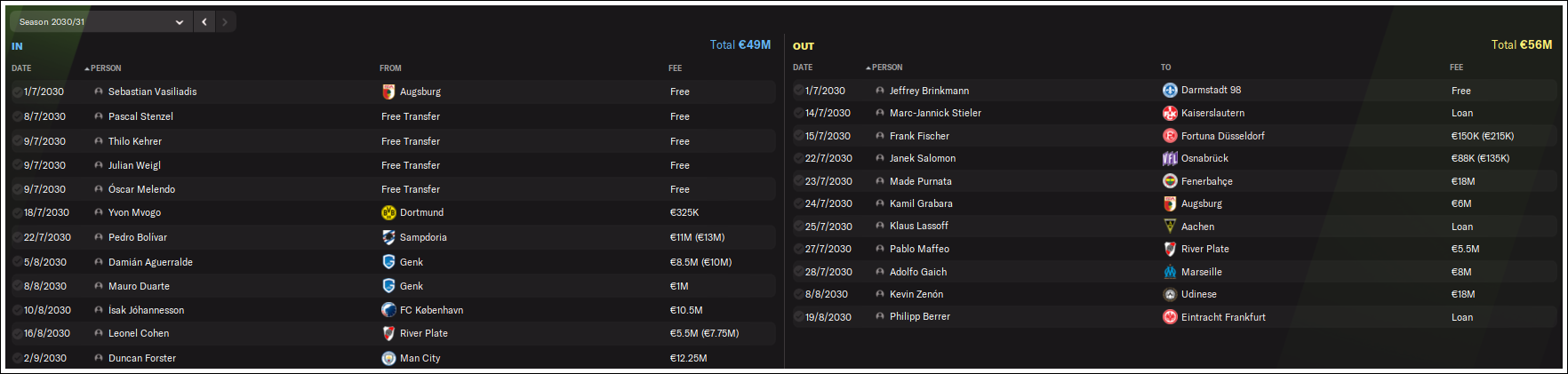Sort IN table by PERSON column

103,68
